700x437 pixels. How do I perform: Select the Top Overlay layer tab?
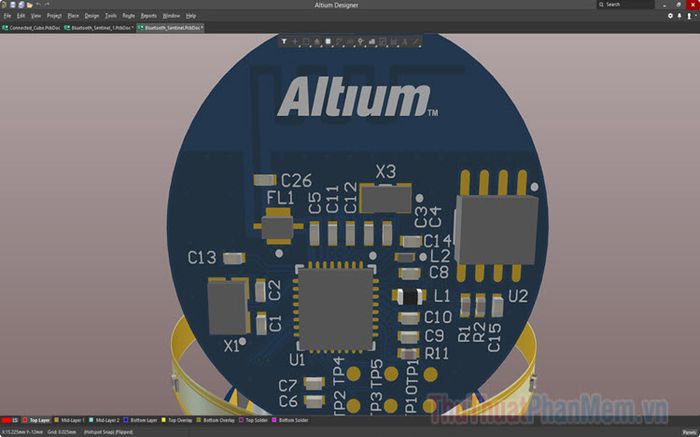point(177,420)
